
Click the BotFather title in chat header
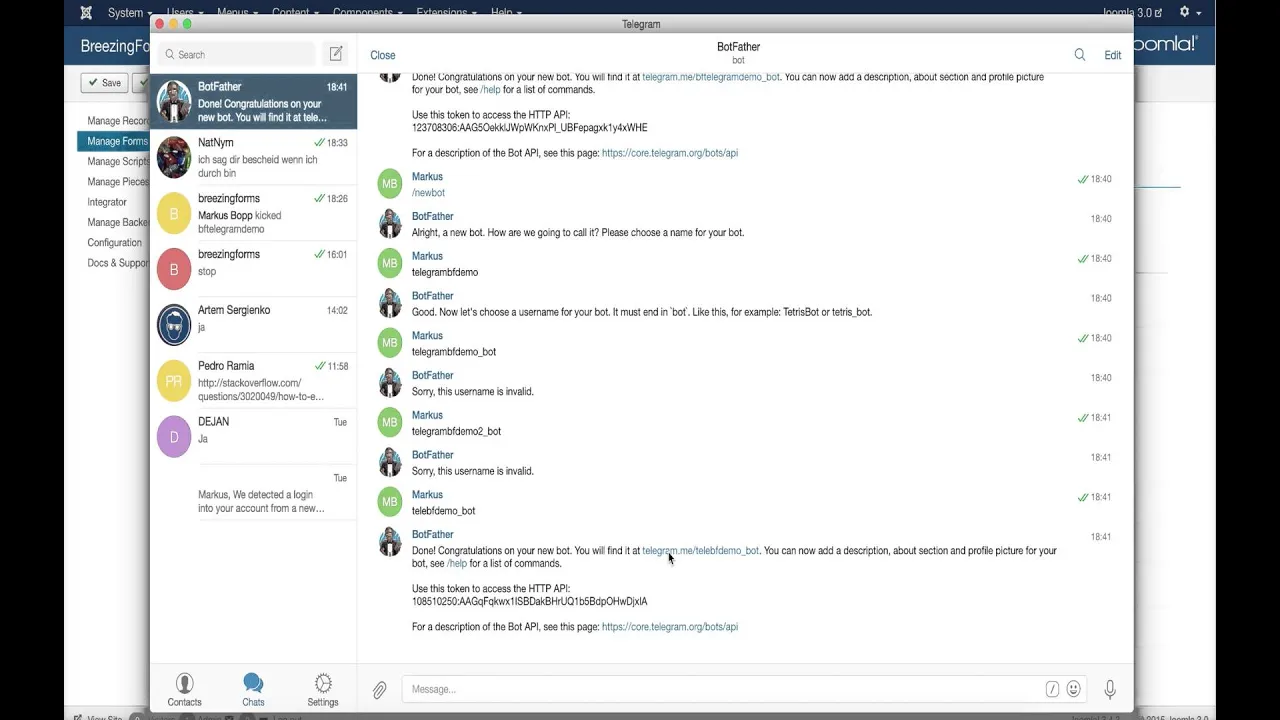738,47
